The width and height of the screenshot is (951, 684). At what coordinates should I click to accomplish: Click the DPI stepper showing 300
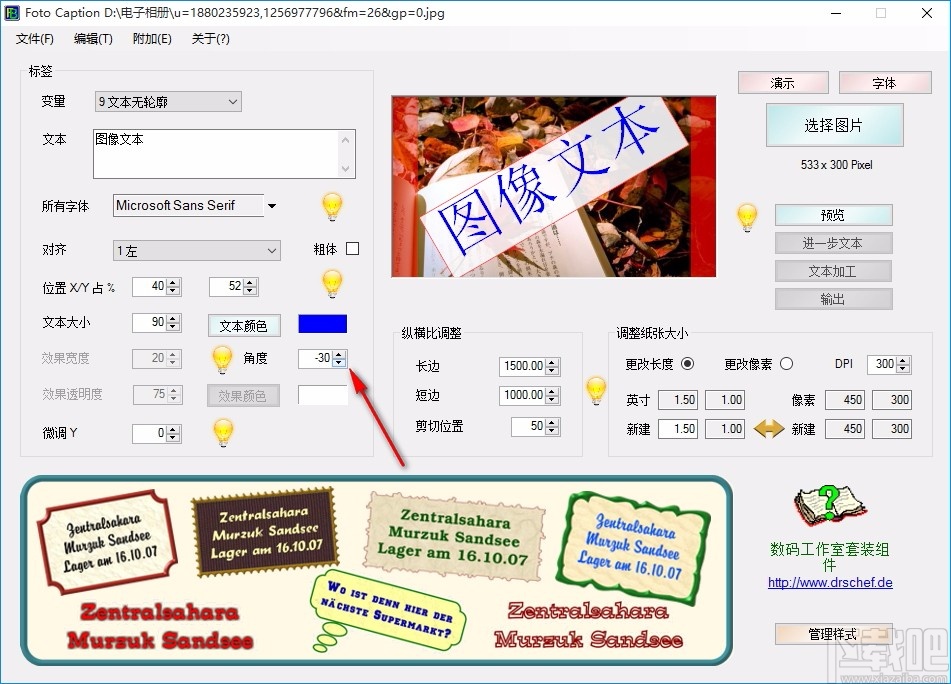(x=889, y=364)
